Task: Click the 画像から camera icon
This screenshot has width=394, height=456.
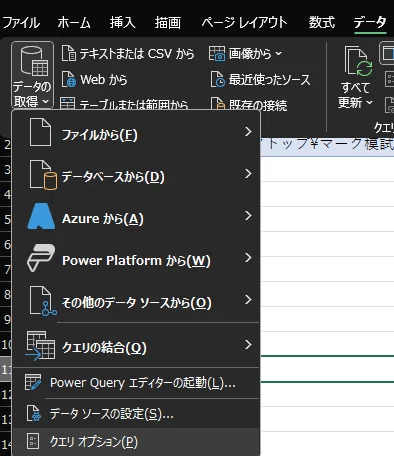Action: pos(217,53)
